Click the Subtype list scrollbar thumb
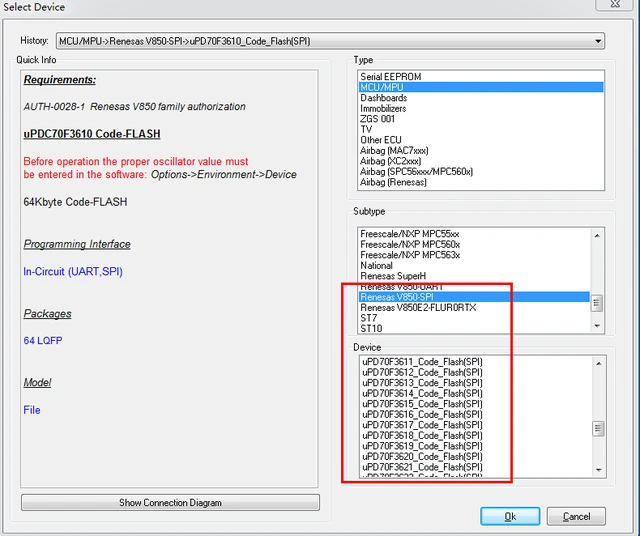Image resolution: width=640 pixels, height=536 pixels. [597, 303]
